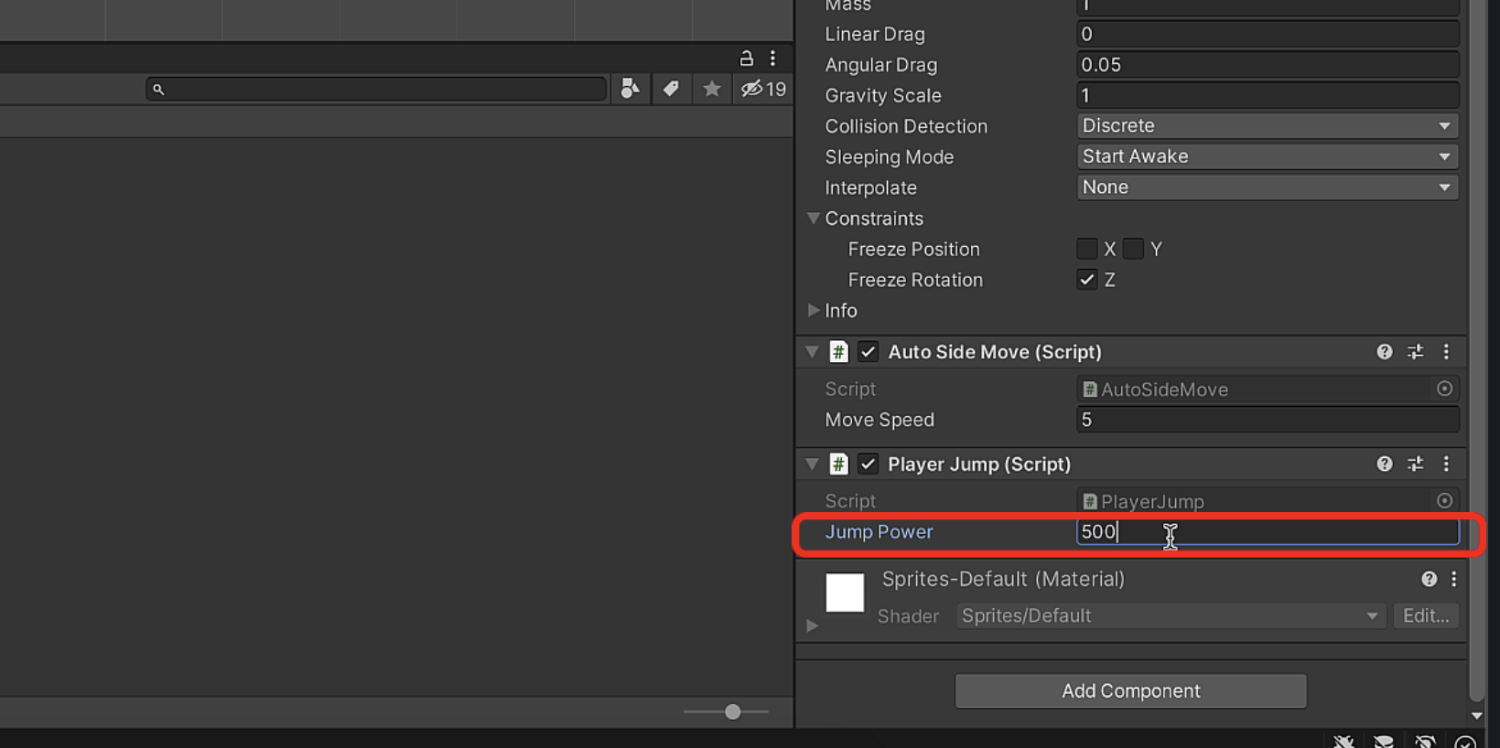1500x748 pixels.
Task: Click the Auto Side Move script icon
Action: [x=839, y=352]
